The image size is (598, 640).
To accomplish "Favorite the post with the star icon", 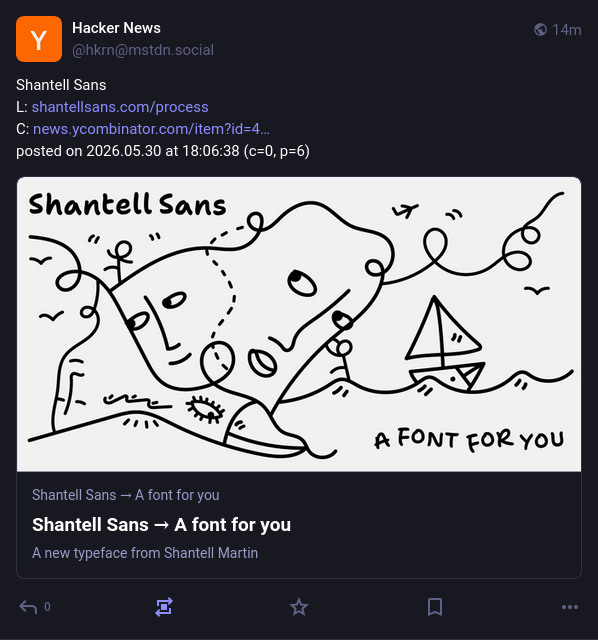I will (299, 607).
